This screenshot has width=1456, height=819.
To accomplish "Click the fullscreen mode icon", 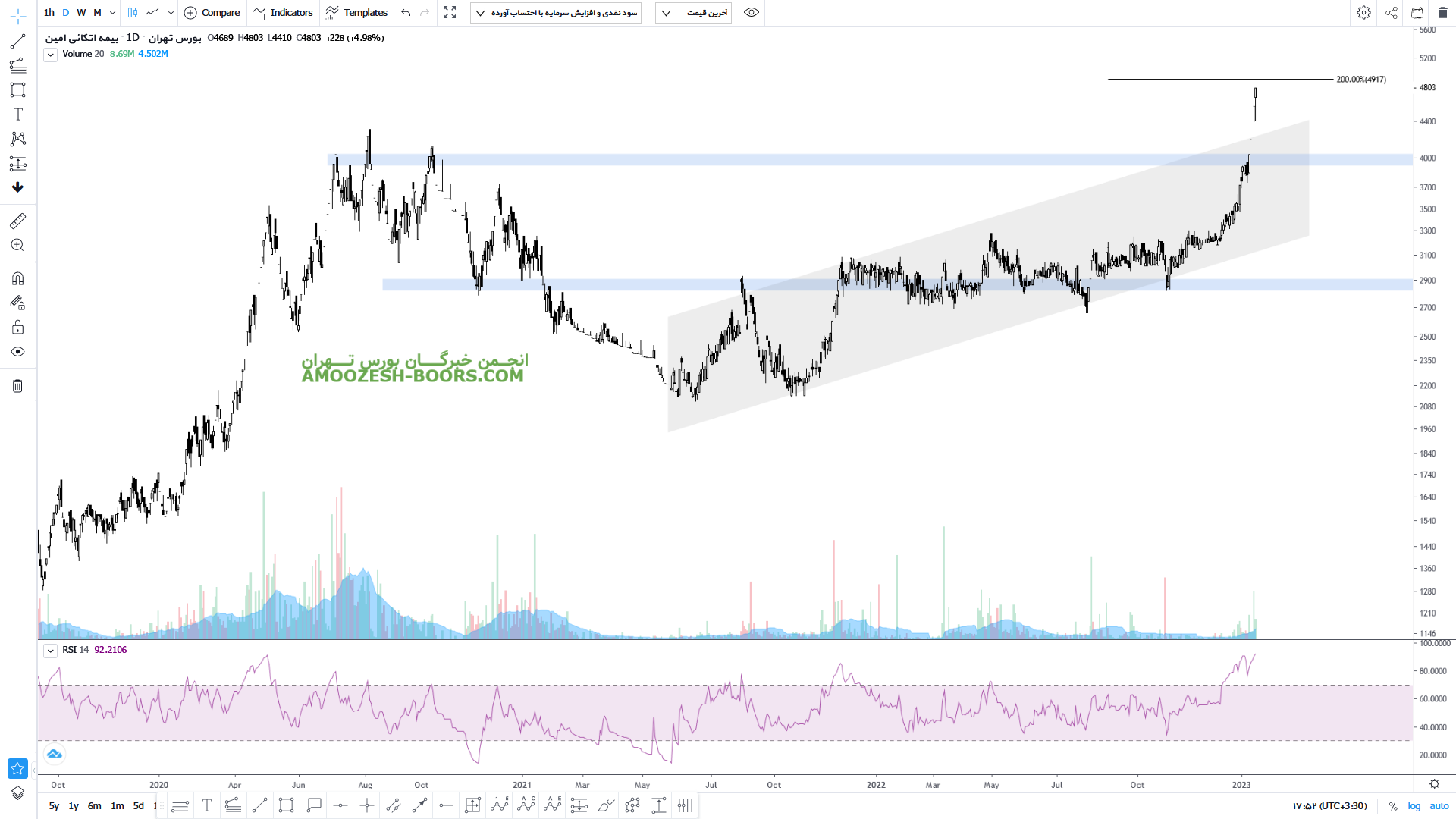I will 450,13.
